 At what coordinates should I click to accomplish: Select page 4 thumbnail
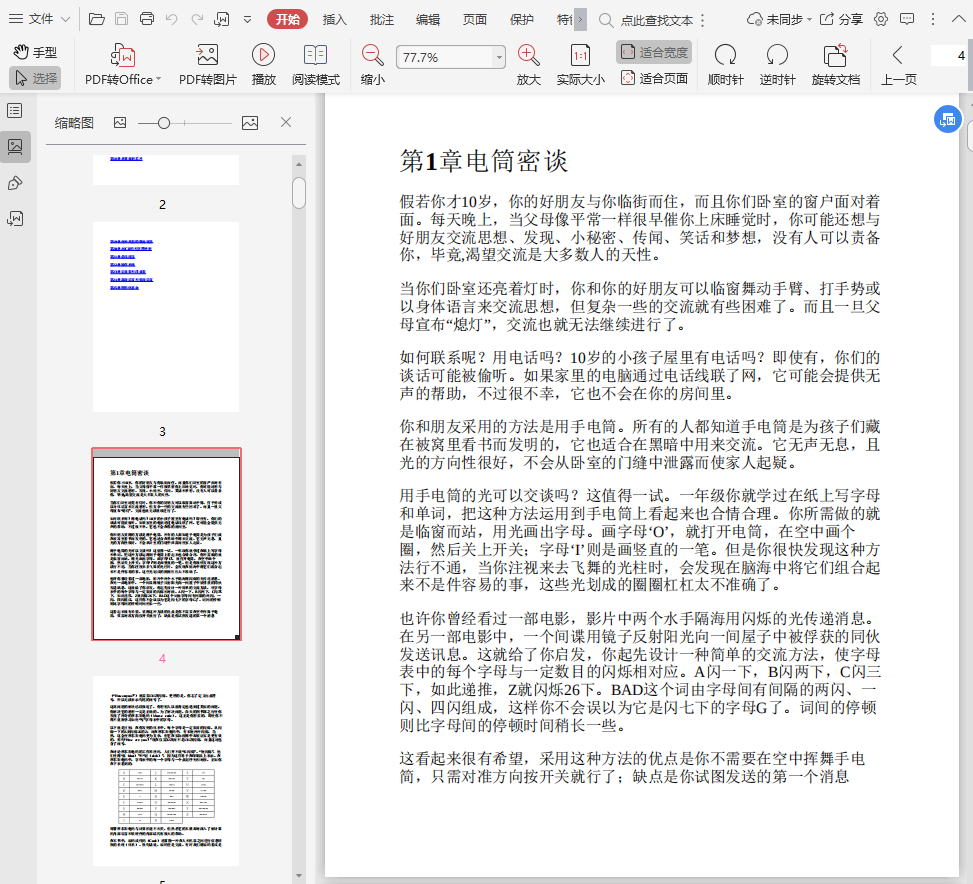point(166,544)
